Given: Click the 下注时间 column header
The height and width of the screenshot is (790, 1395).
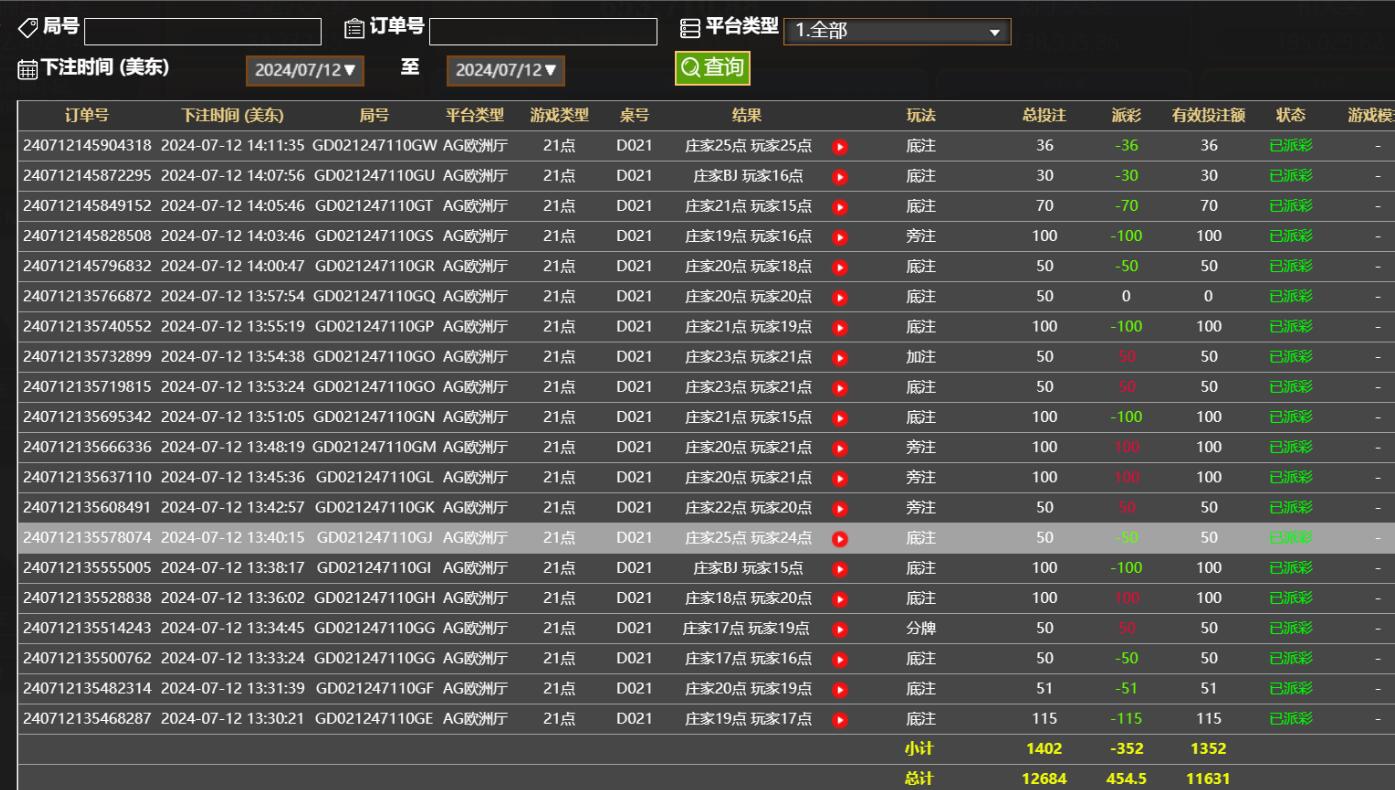Looking at the screenshot, I should 232,115.
